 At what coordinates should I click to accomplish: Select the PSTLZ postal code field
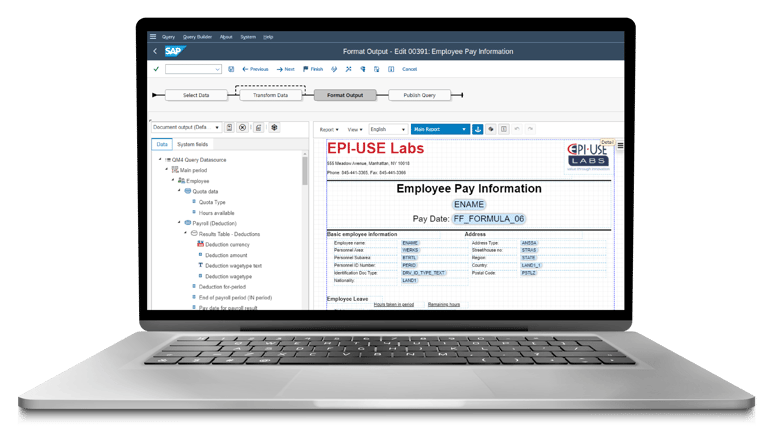coord(528,273)
